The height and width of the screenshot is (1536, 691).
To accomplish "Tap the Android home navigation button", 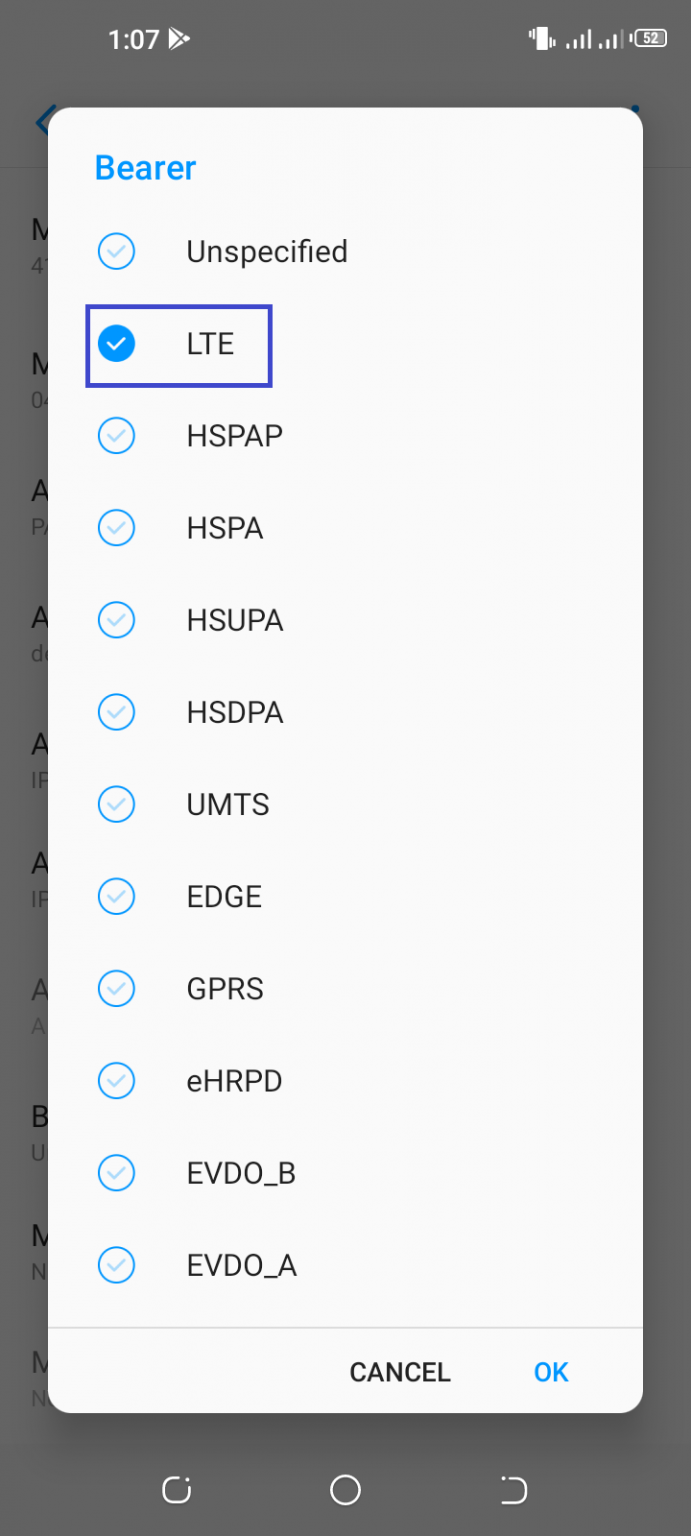I will [x=345, y=1490].
